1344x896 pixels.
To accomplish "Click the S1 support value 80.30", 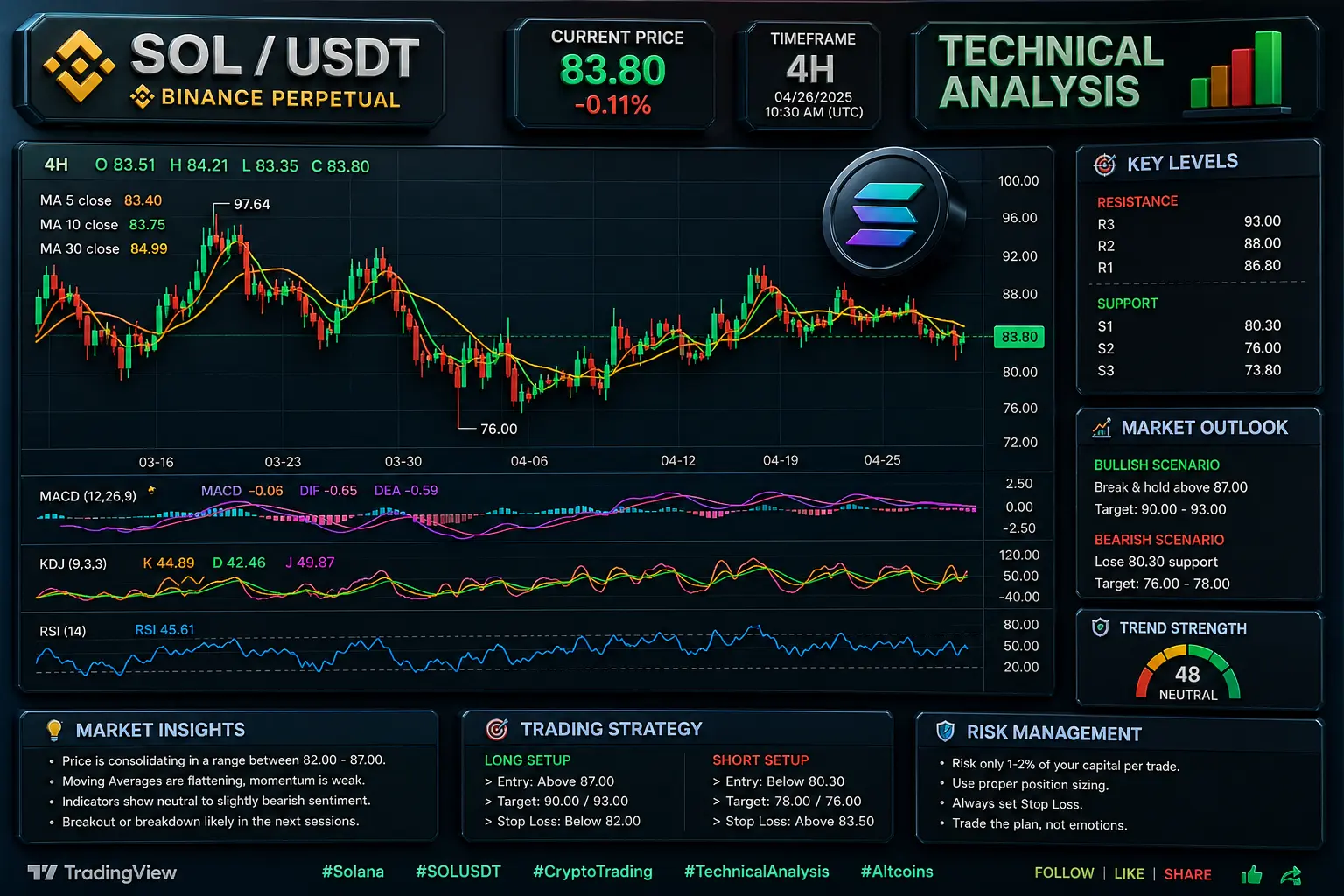I will point(1263,325).
